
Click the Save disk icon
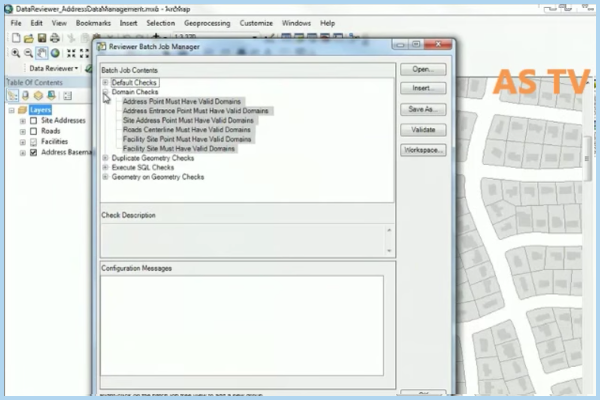pos(42,38)
